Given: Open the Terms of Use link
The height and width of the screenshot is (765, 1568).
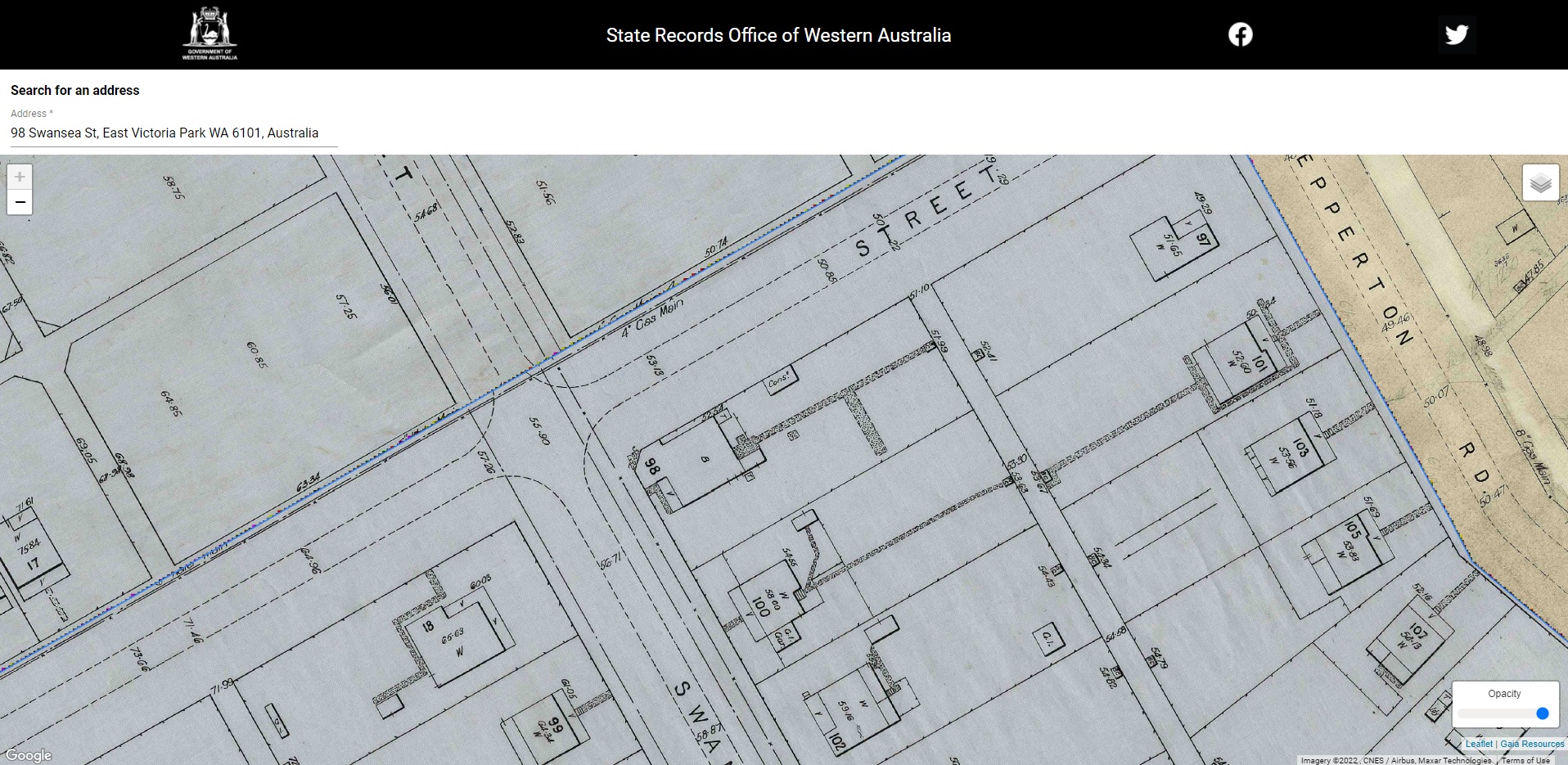Looking at the screenshot, I should pyautogui.click(x=1525, y=760).
